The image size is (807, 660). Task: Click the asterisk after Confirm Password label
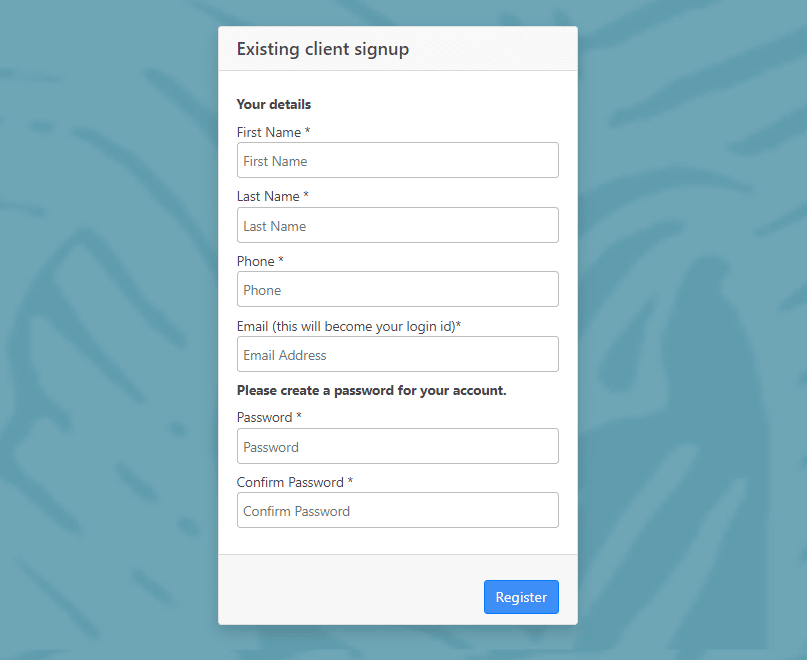pyautogui.click(x=350, y=480)
